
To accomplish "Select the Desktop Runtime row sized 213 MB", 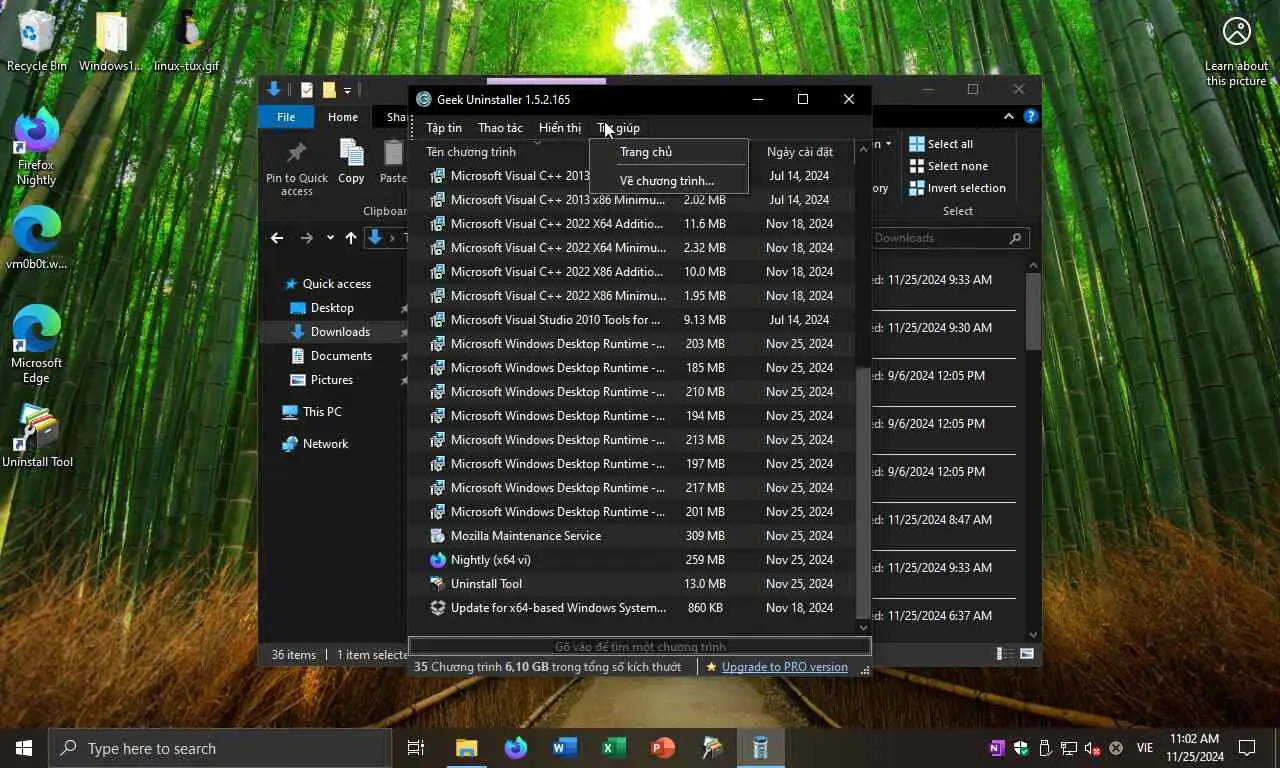I will pos(632,440).
